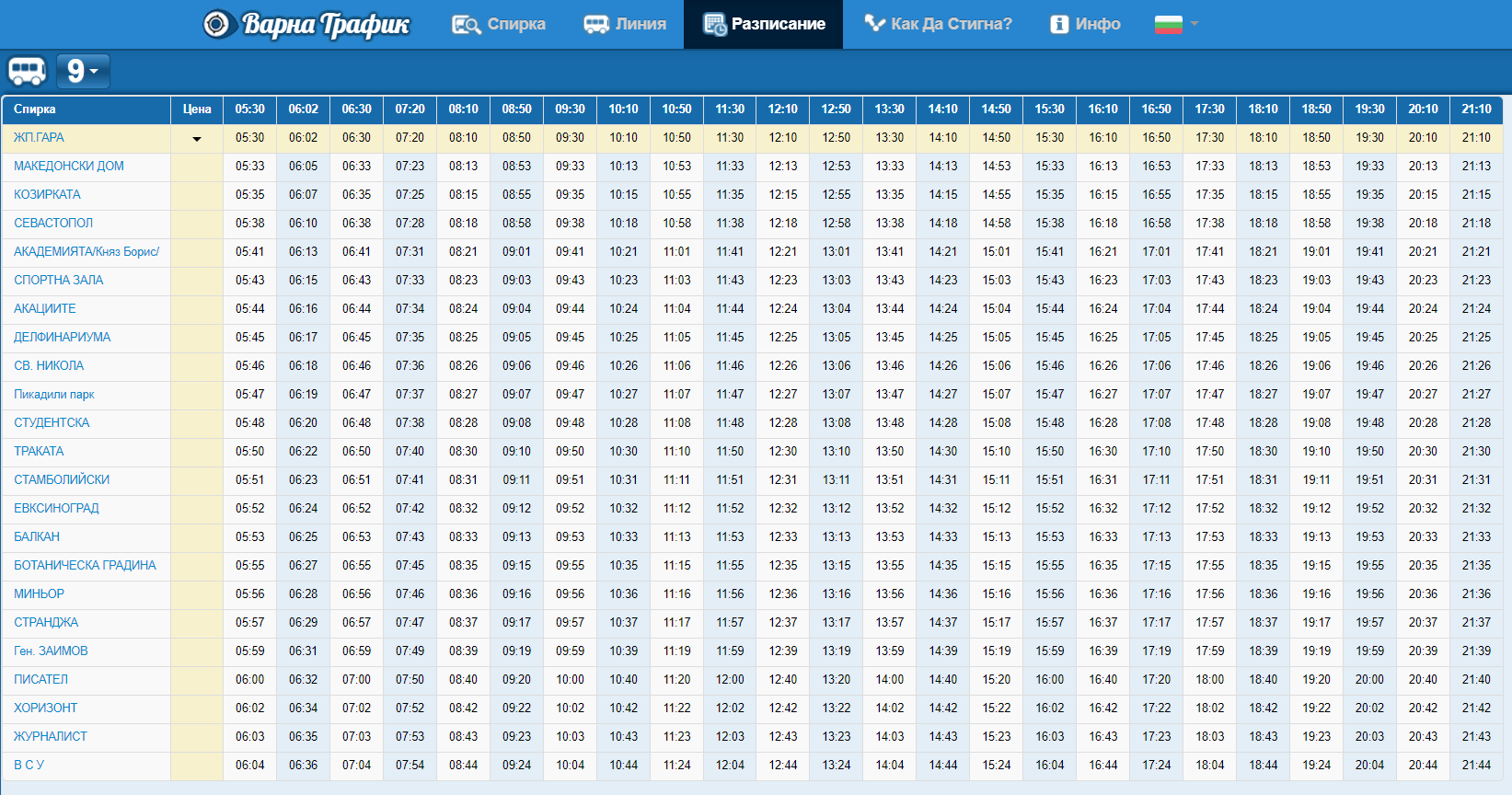Click the 09:30 column header
1512x795 pixels.
570,109
